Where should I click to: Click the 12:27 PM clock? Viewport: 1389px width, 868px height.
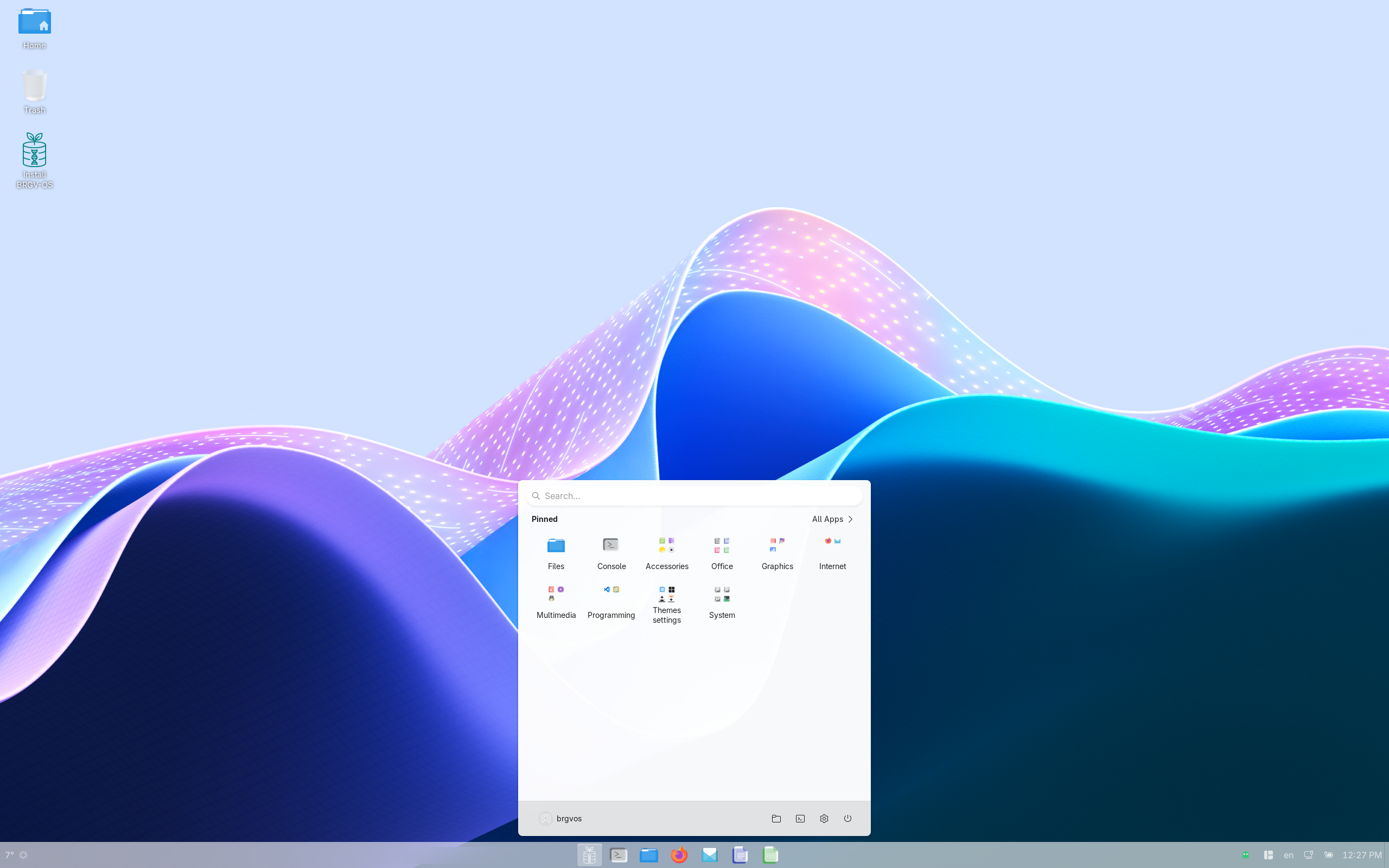tap(1362, 855)
